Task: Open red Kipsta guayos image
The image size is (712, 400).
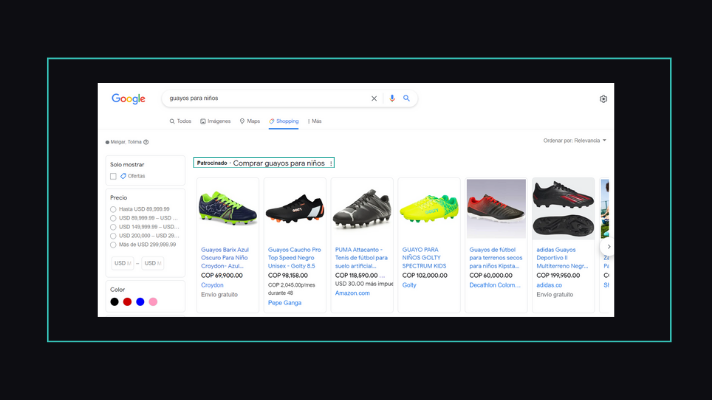Action: [x=496, y=209]
